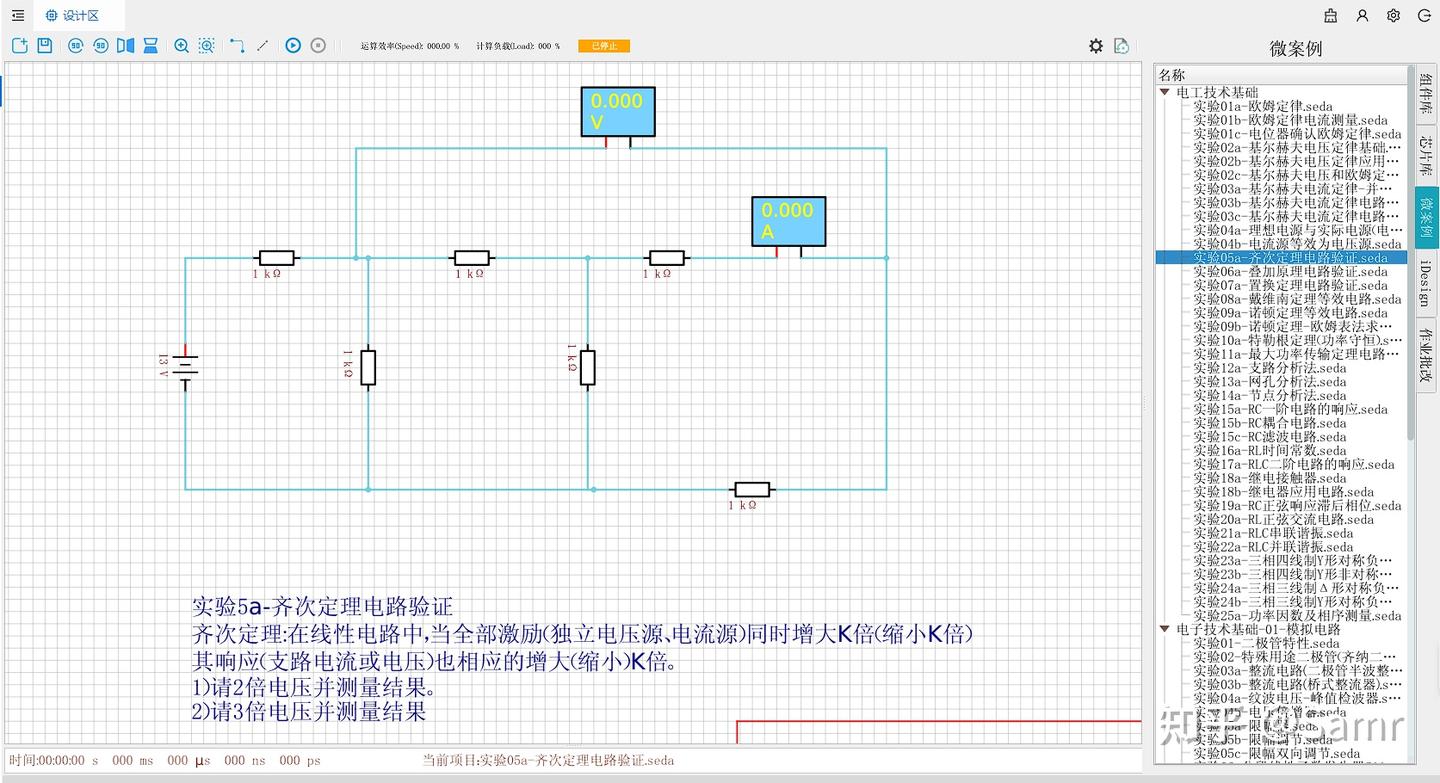1440x783 pixels.
Task: Collapse the 电工技术基础 category
Action: [1164, 91]
